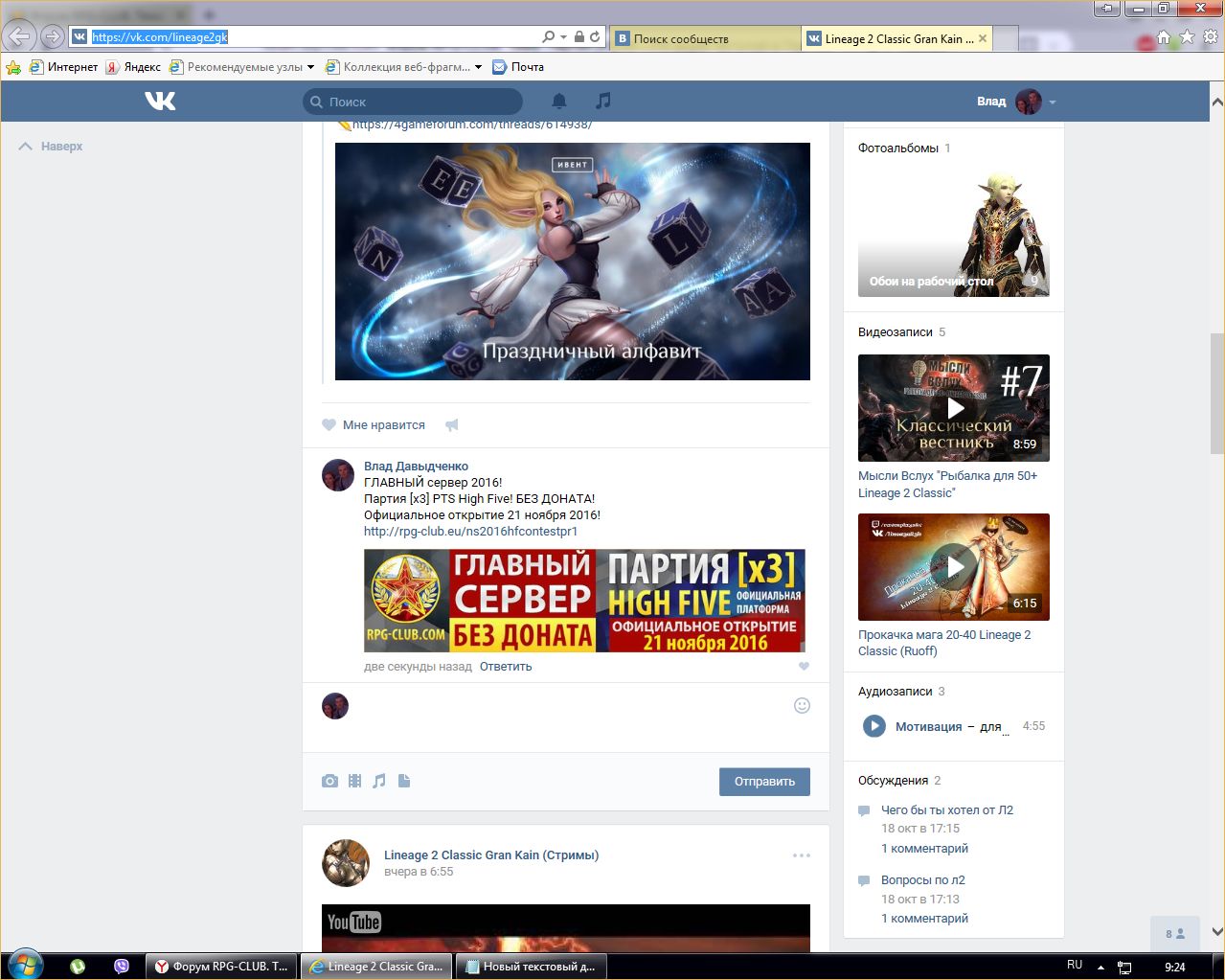Open emoji picker in comment field
This screenshot has height=980, width=1225.
coord(803,706)
